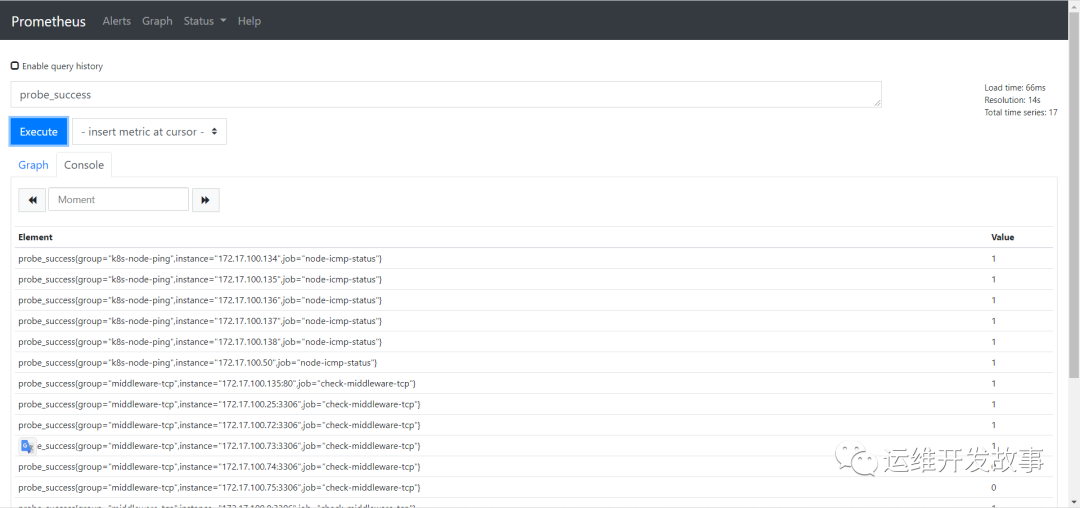Screen dimensions: 1080x508
Task: Switch to the Graph tab
Action: point(33,165)
